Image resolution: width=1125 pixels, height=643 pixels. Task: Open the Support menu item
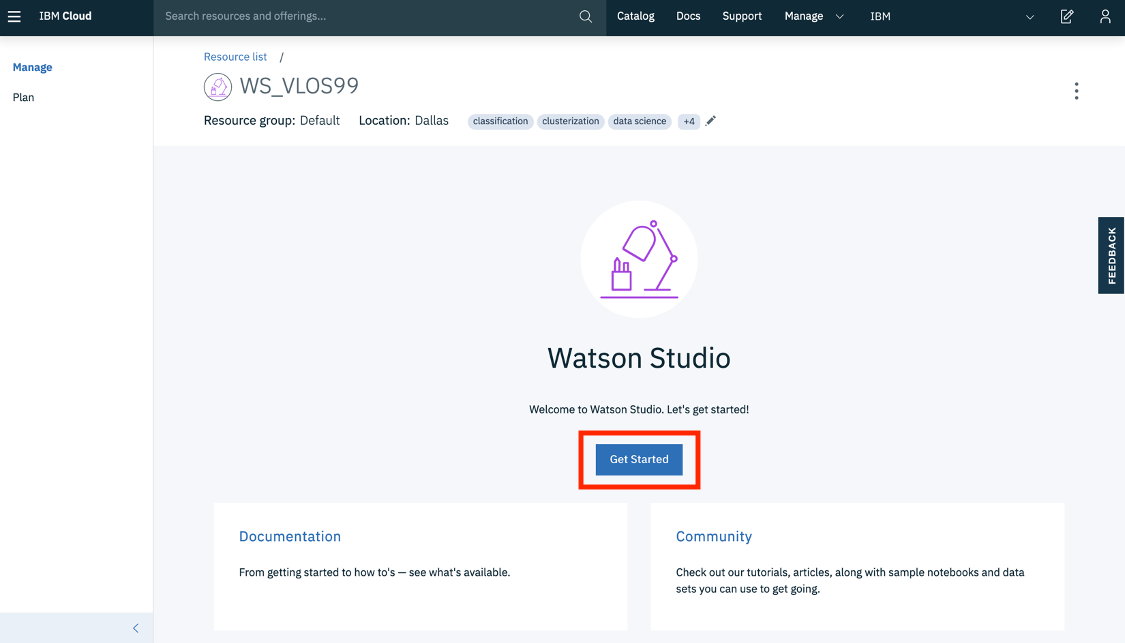pos(742,16)
